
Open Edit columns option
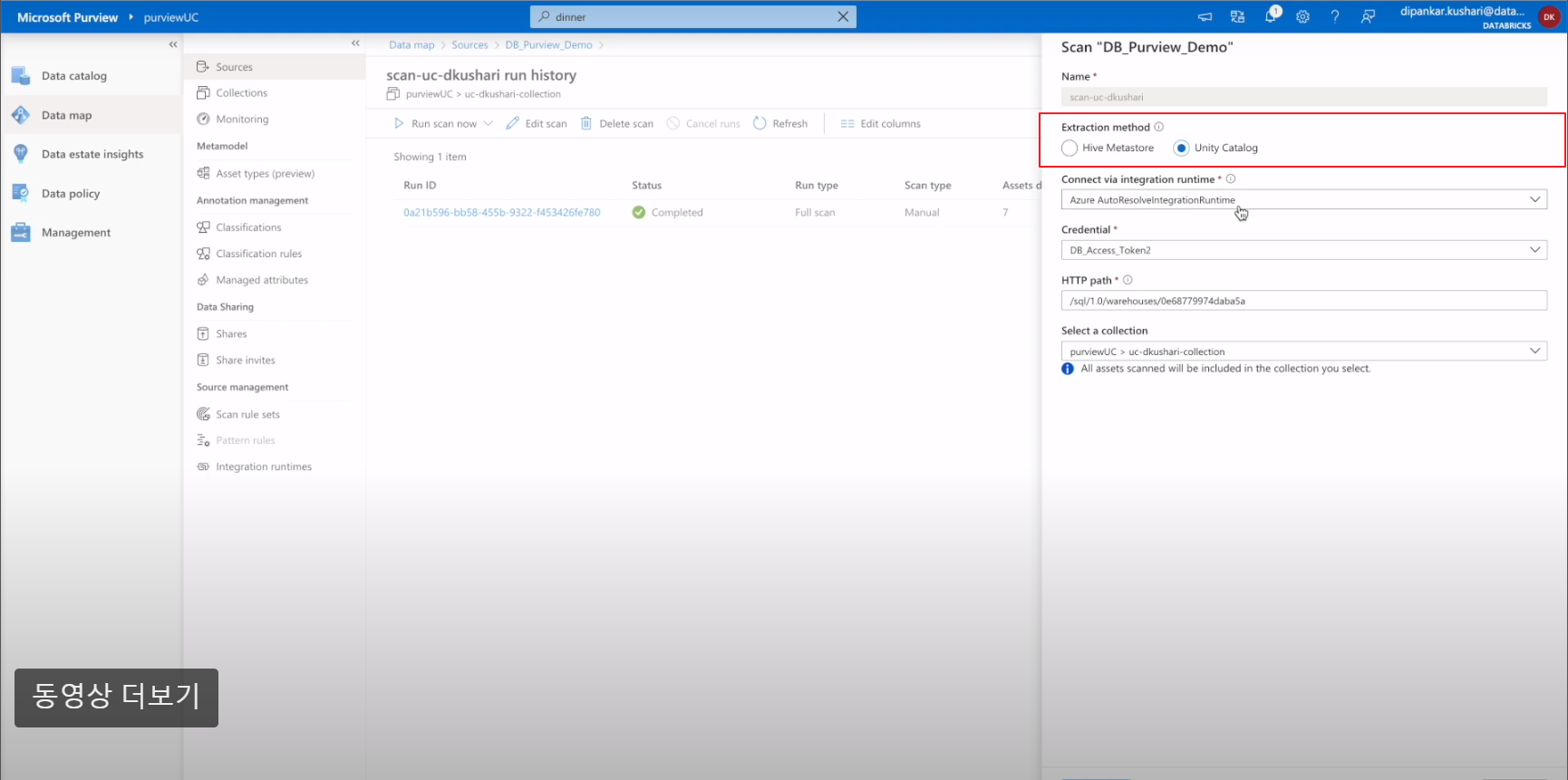tap(880, 123)
